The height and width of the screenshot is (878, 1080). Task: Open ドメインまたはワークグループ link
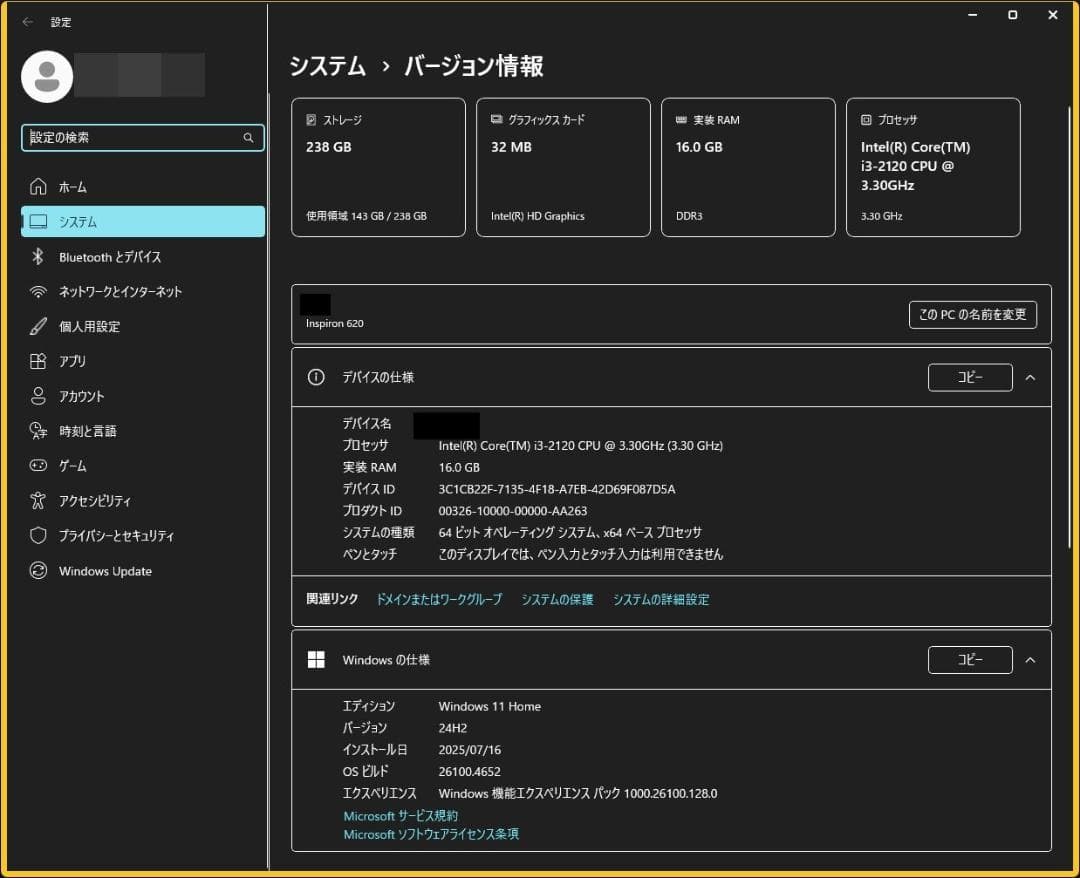[x=439, y=600]
